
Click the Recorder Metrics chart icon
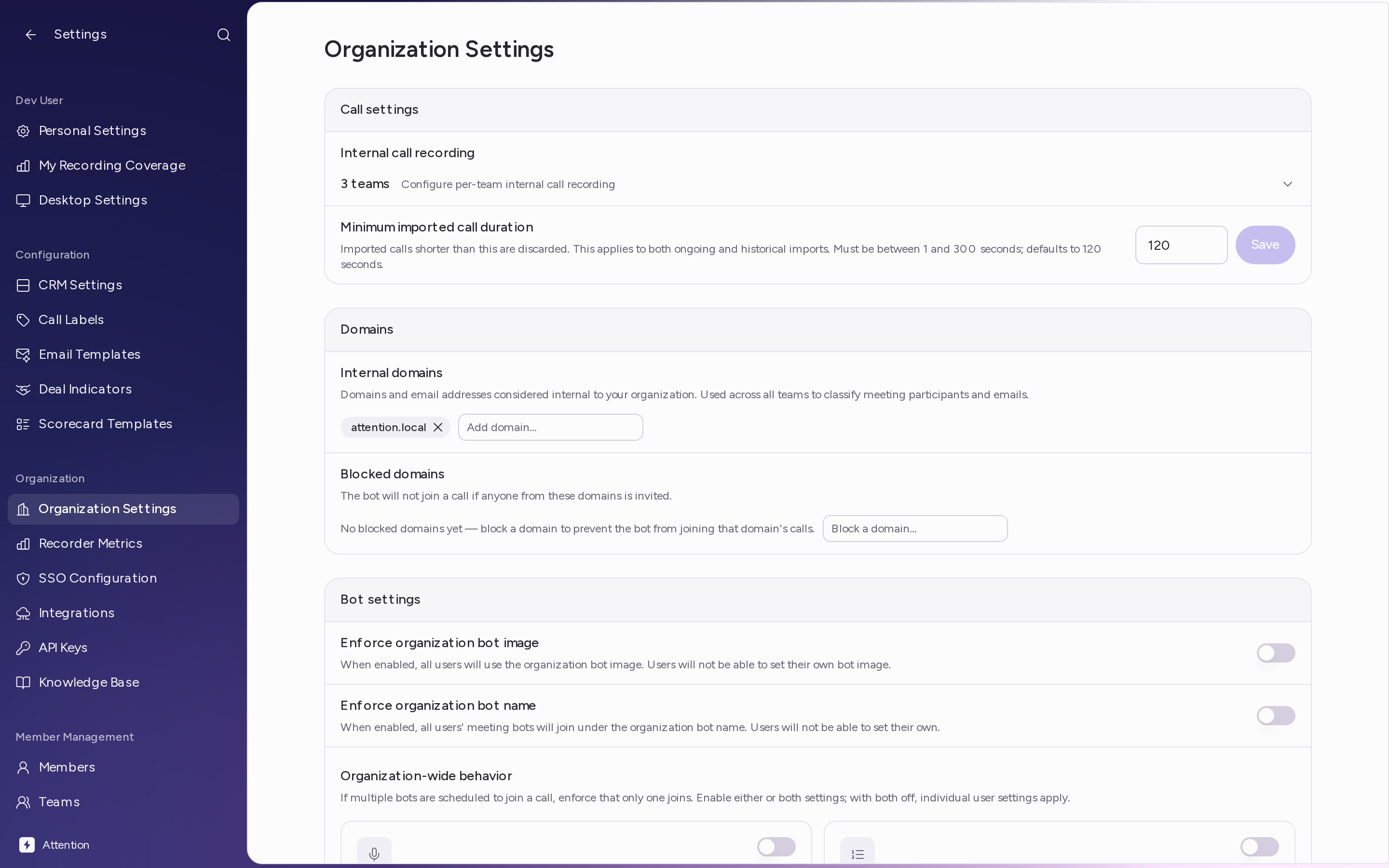tap(23, 543)
